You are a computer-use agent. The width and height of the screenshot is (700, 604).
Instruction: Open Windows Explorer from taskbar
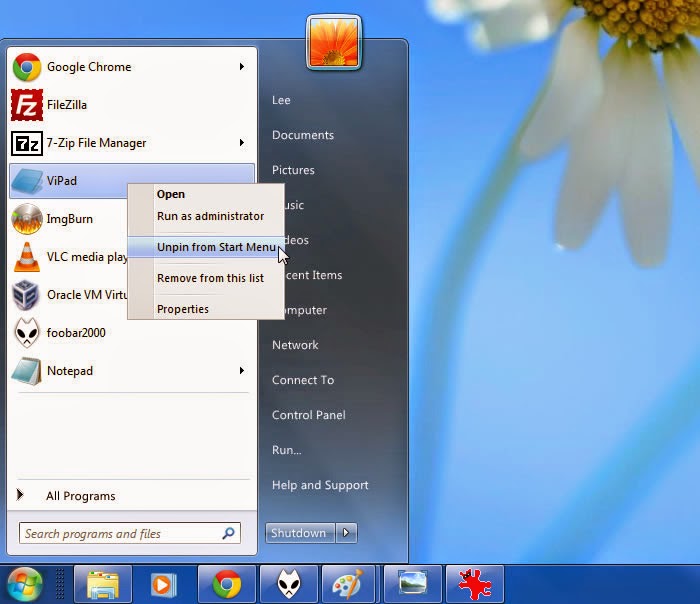103,584
